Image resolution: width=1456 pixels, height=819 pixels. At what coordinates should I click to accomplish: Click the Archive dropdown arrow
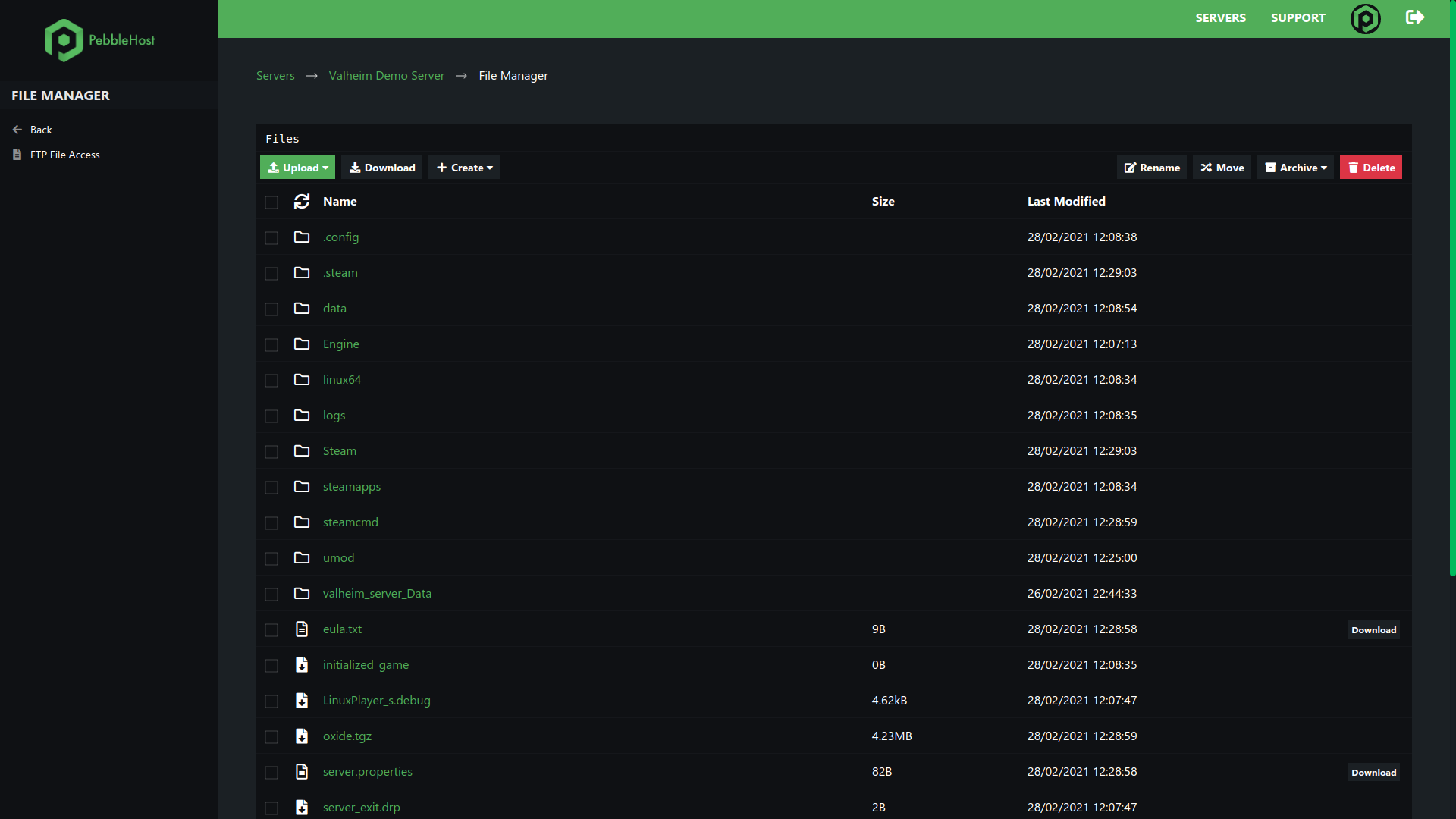(1324, 167)
